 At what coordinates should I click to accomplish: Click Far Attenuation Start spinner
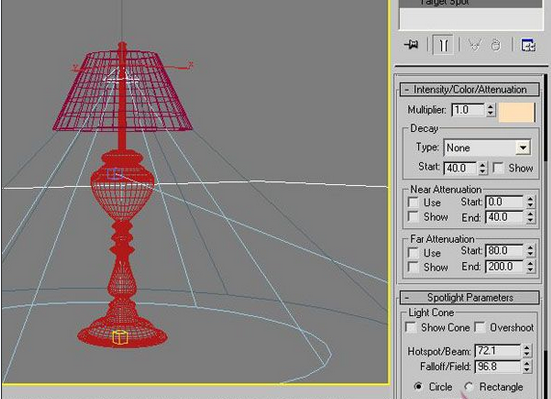coord(530,251)
